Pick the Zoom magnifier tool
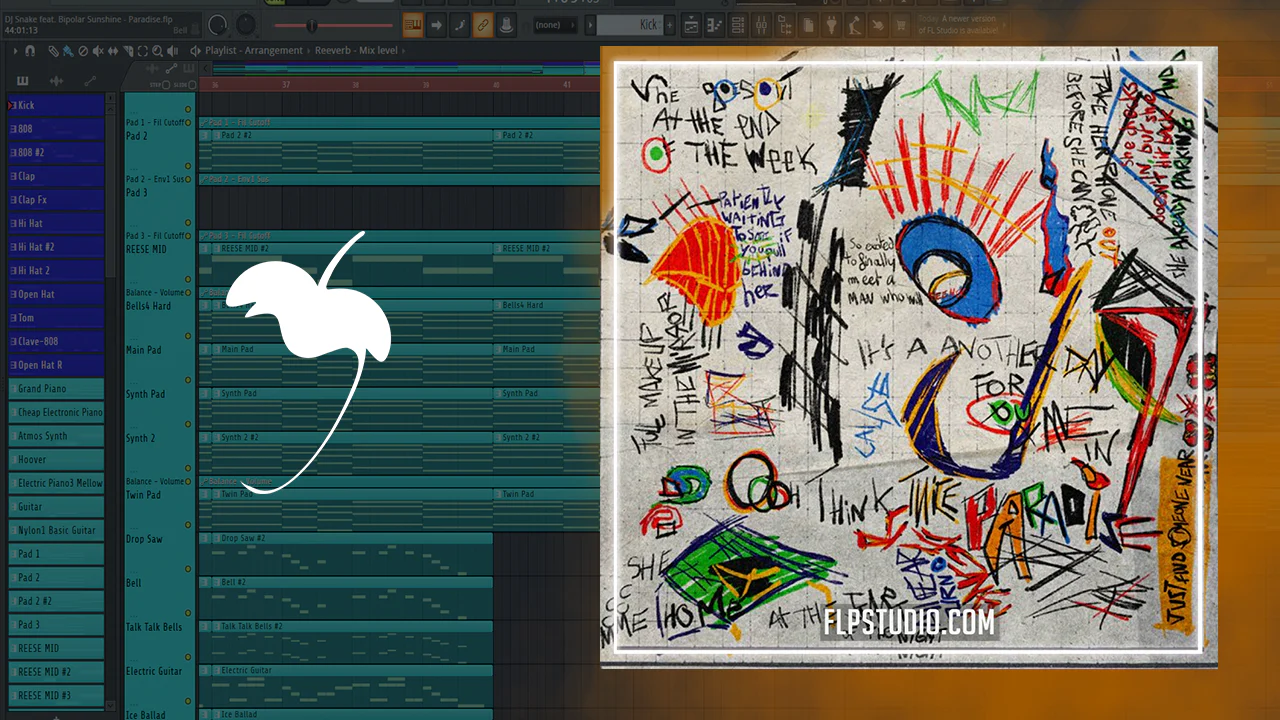 (x=158, y=50)
